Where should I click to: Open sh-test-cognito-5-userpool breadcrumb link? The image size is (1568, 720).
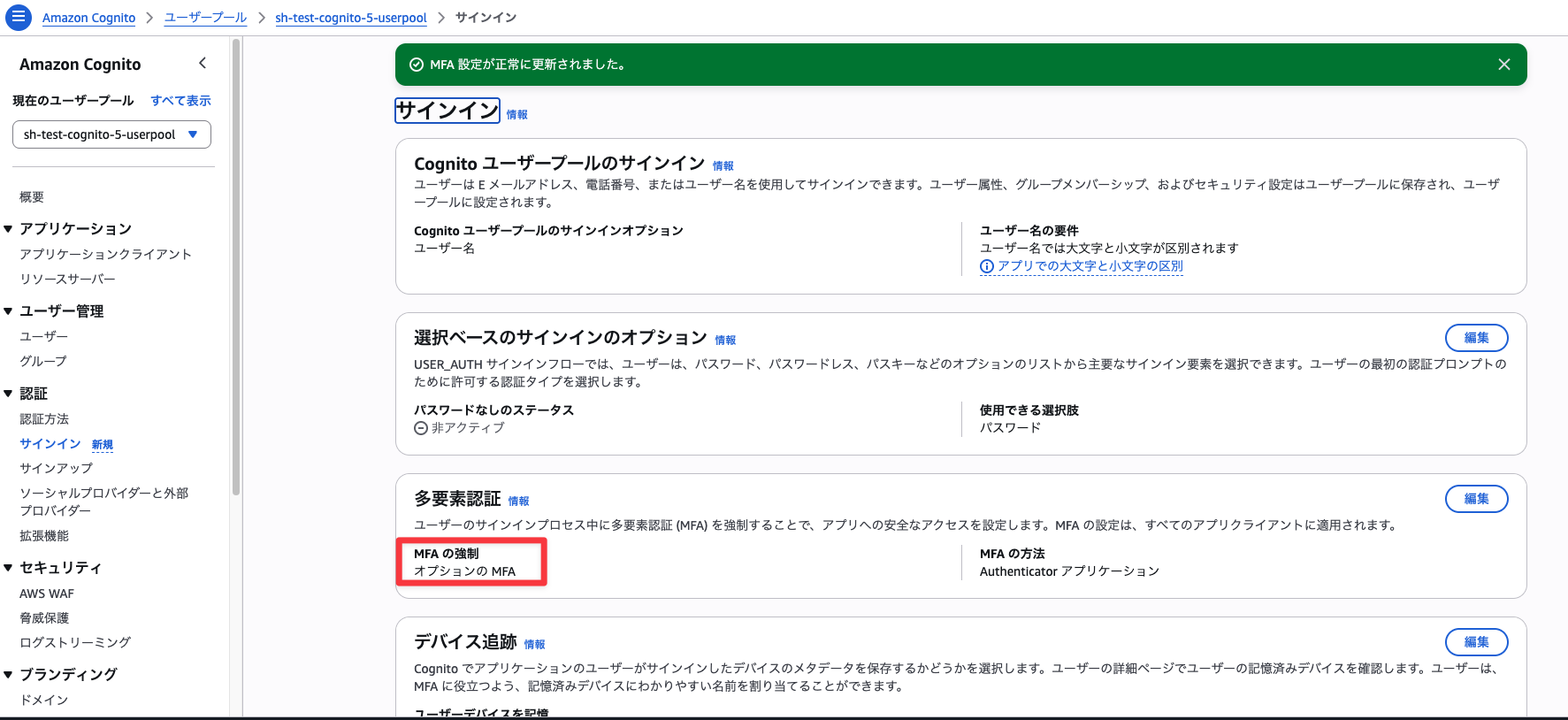tap(351, 18)
